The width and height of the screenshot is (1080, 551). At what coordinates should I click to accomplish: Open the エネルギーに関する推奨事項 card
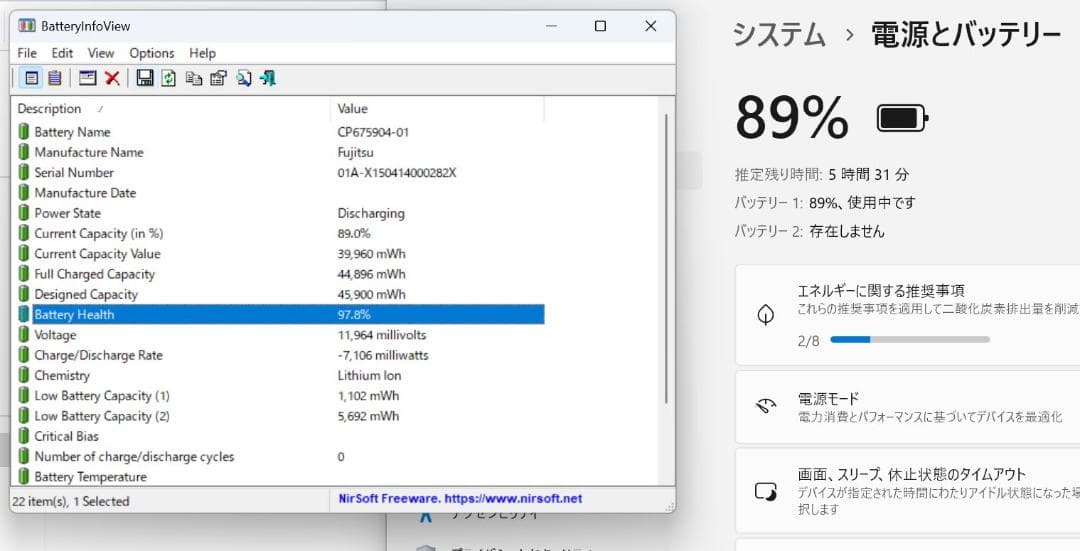tap(907, 315)
